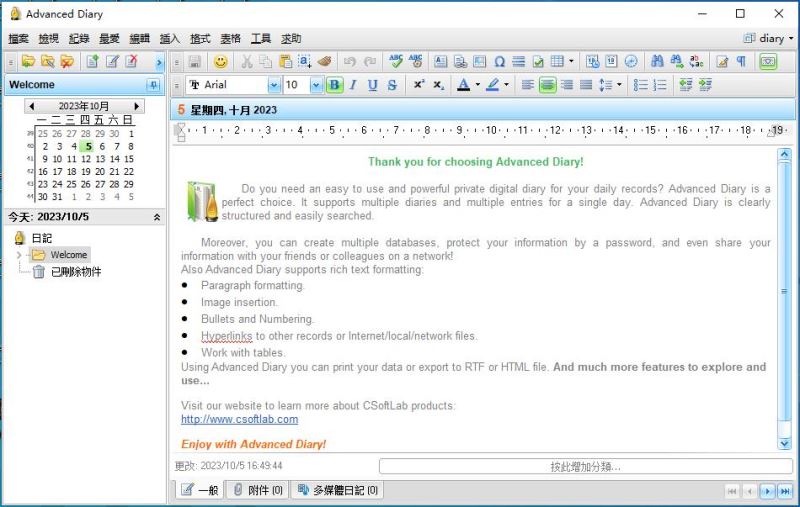Click the new record icon with green plus
The height and width of the screenshot is (507, 800).
tap(92, 62)
